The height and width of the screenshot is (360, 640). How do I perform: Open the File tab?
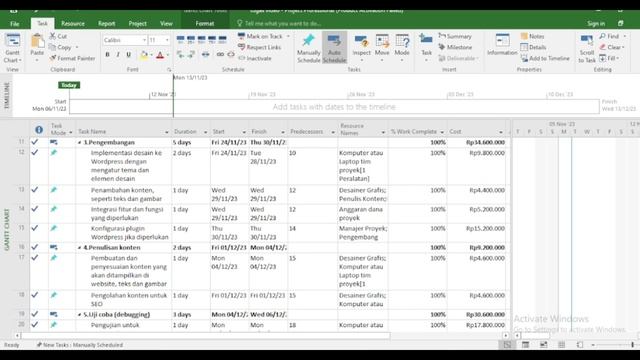pyautogui.click(x=15, y=24)
